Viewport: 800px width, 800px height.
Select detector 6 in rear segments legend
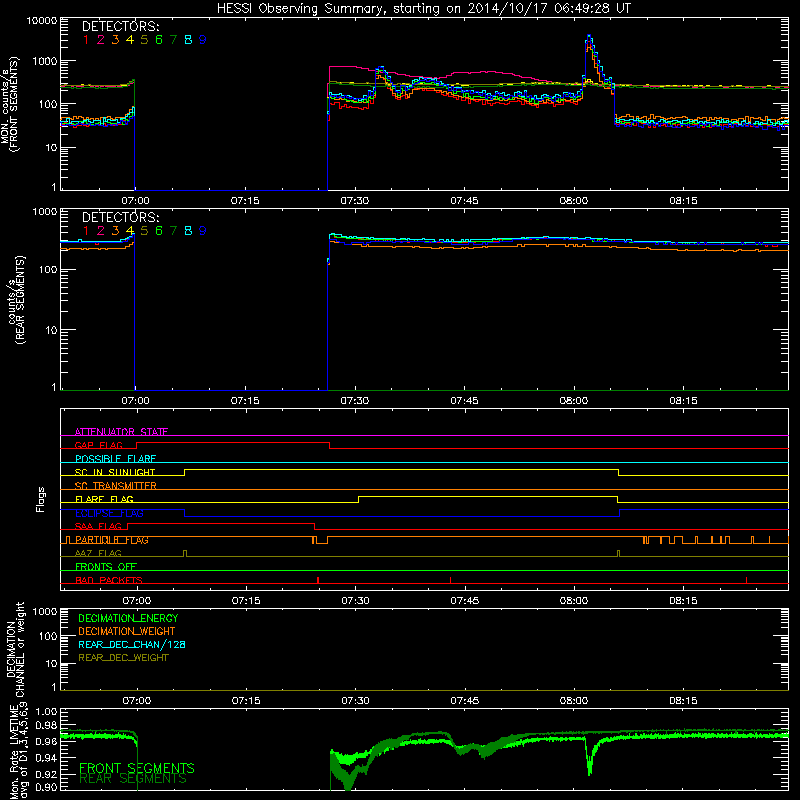[x=159, y=231]
